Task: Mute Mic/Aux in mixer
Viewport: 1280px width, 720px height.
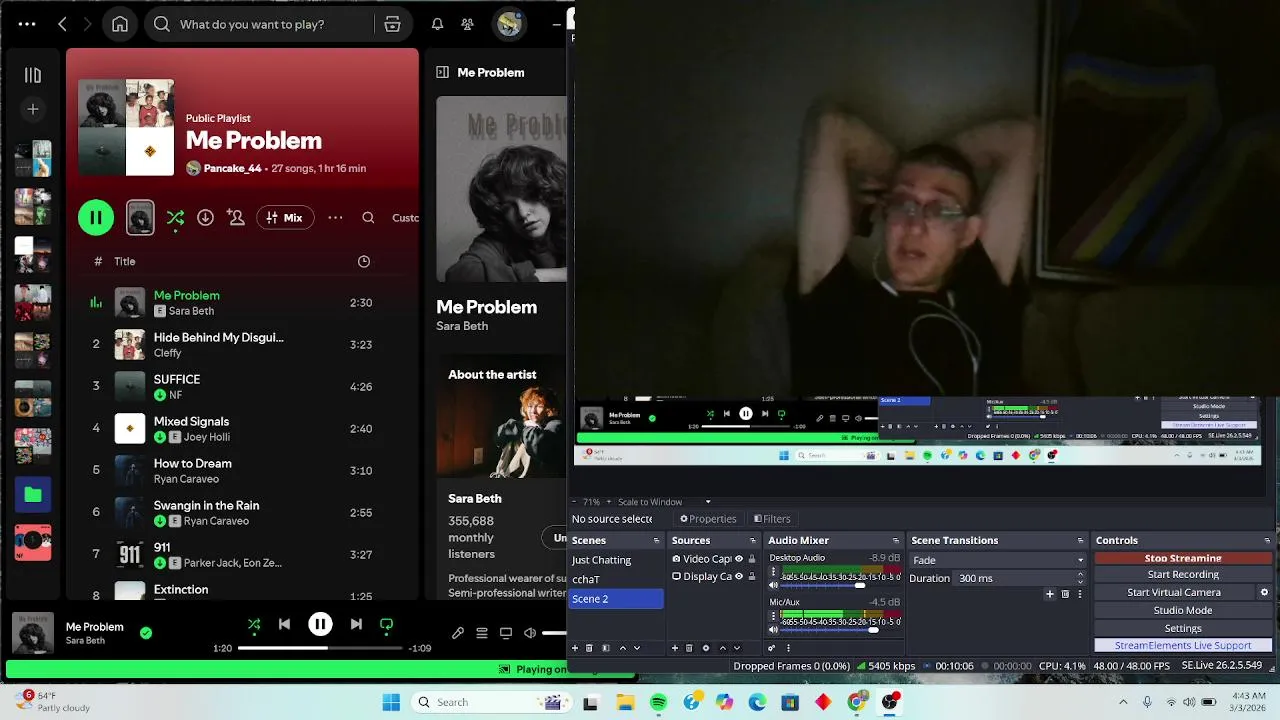Action: pyautogui.click(x=773, y=629)
